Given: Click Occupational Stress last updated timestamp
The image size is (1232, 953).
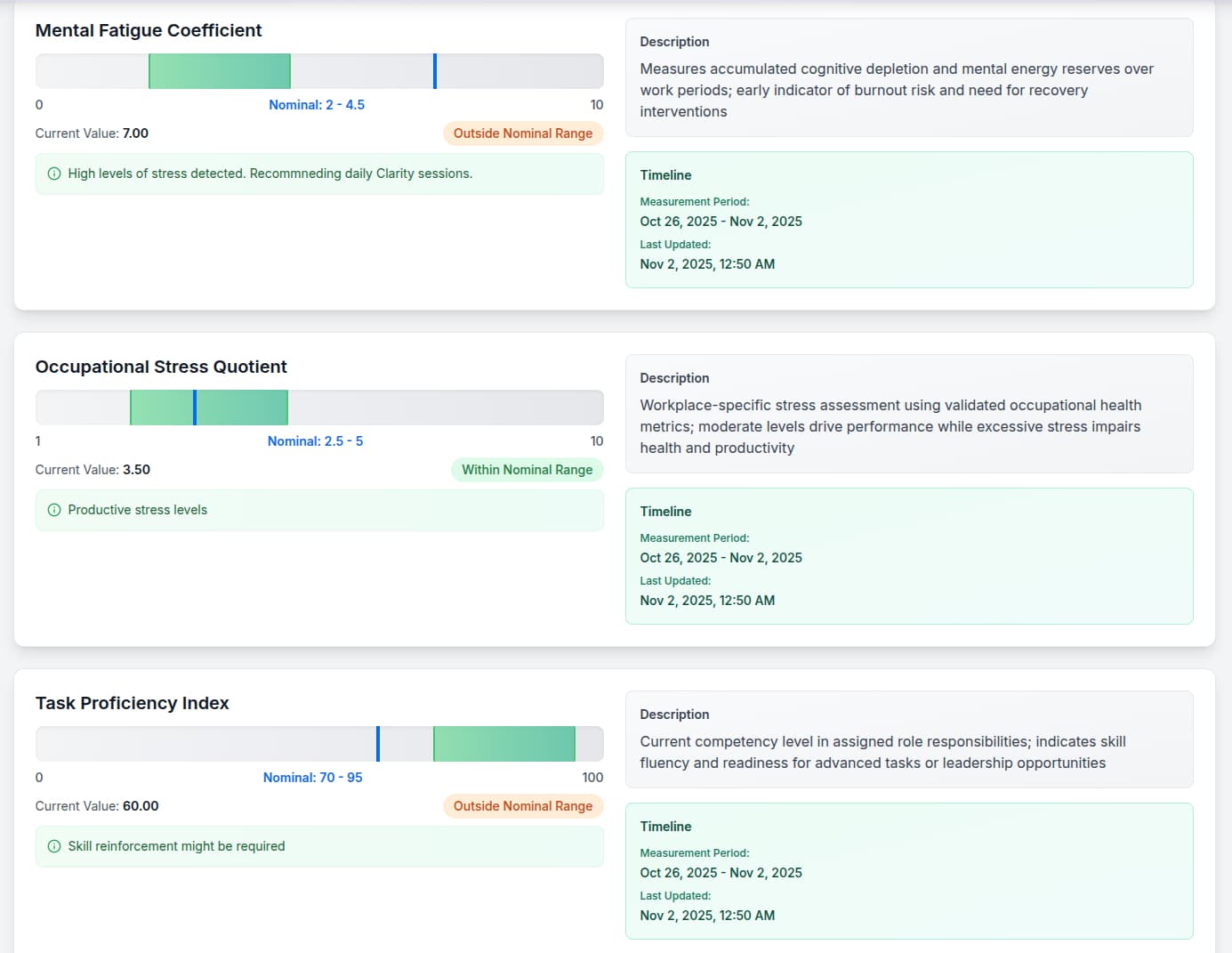Looking at the screenshot, I should (707, 601).
